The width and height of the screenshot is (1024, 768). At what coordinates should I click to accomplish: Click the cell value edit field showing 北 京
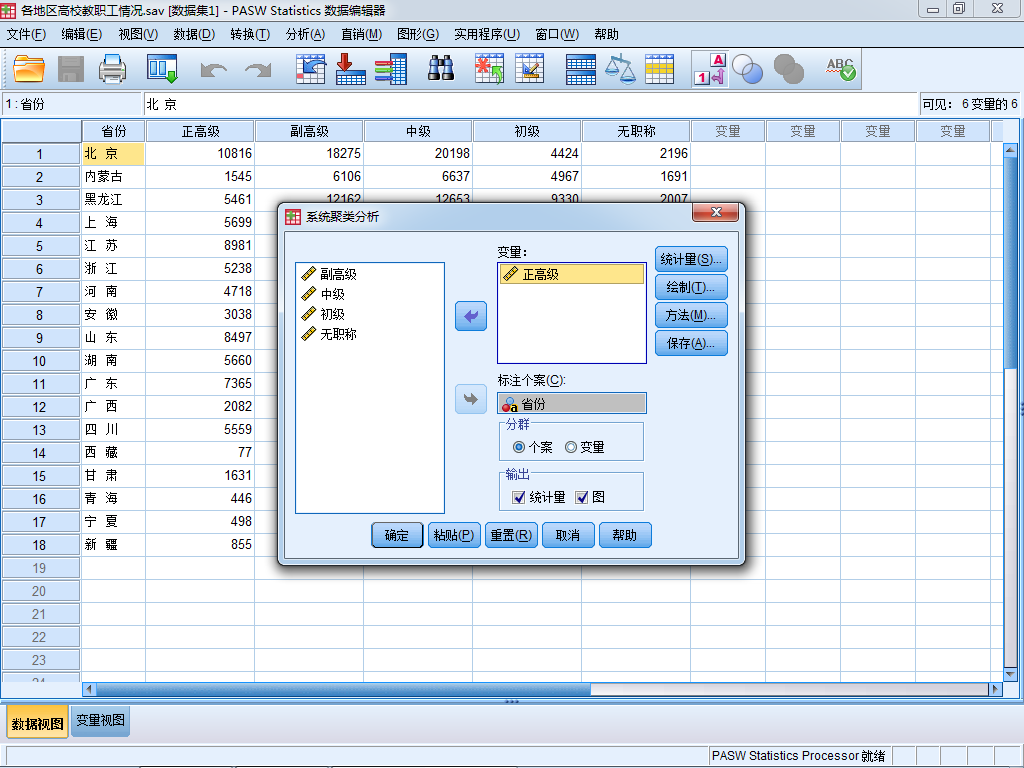(530, 104)
